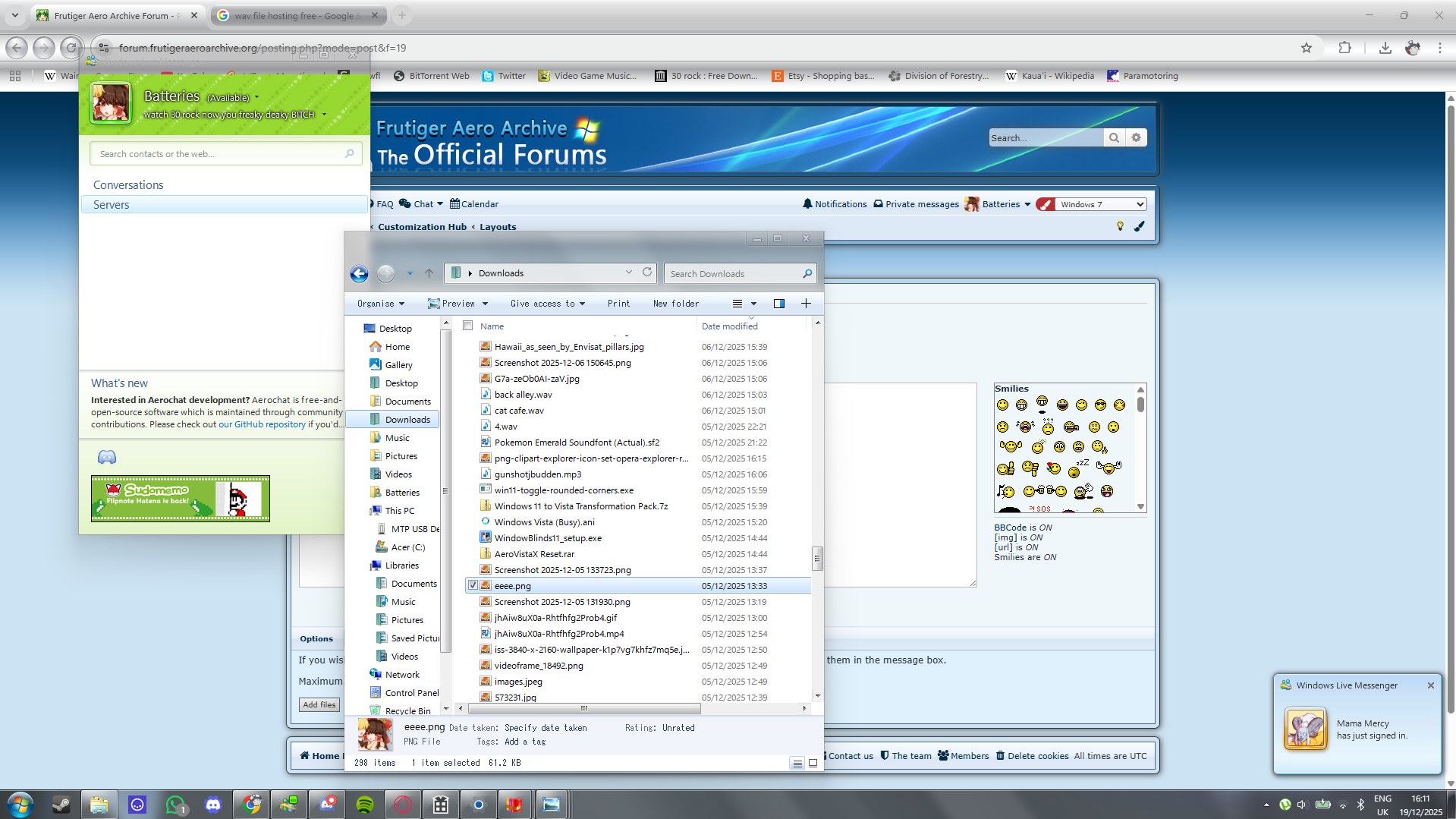Open the Windows 7 style dropdown
Image resolution: width=1456 pixels, height=819 pixels.
1102,204
